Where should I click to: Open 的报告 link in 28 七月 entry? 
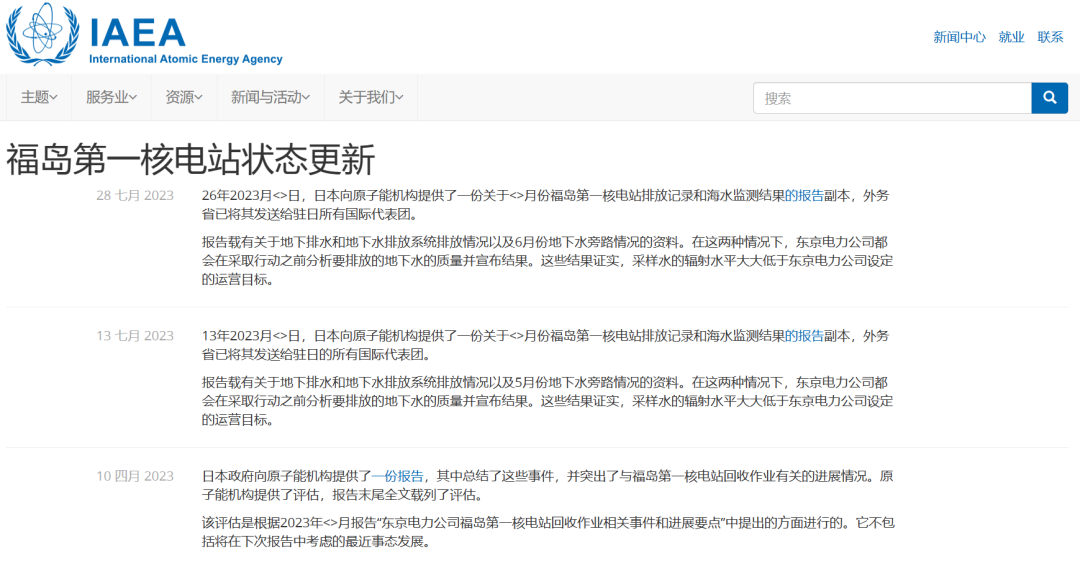[x=804, y=196]
